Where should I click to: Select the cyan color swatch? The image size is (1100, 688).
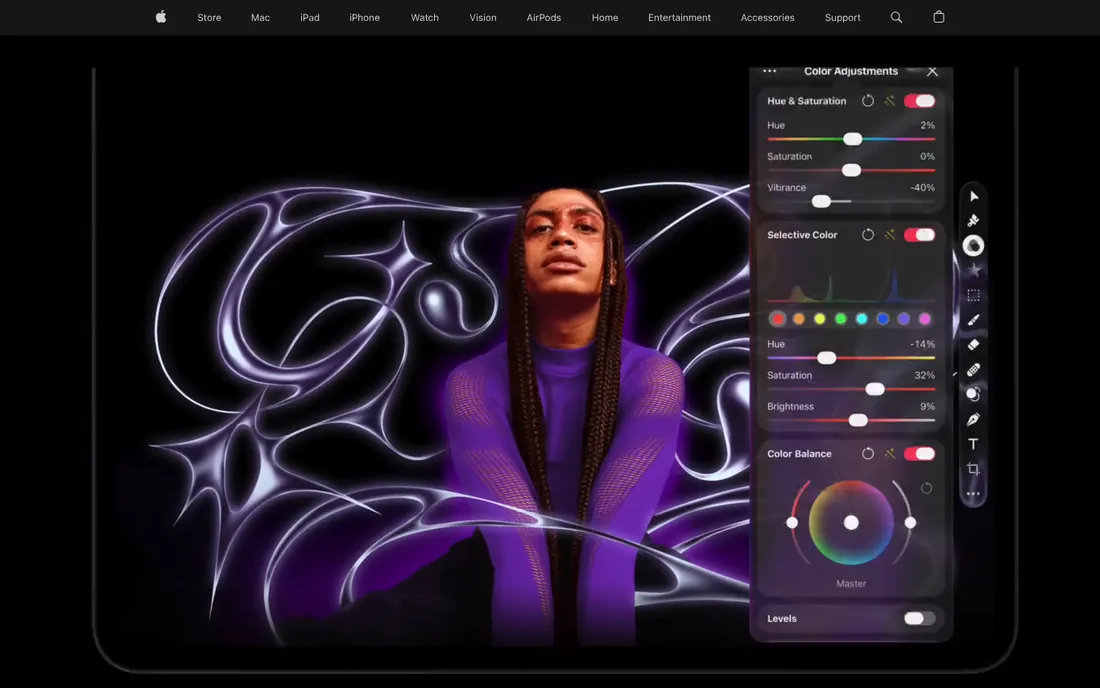[x=861, y=319]
